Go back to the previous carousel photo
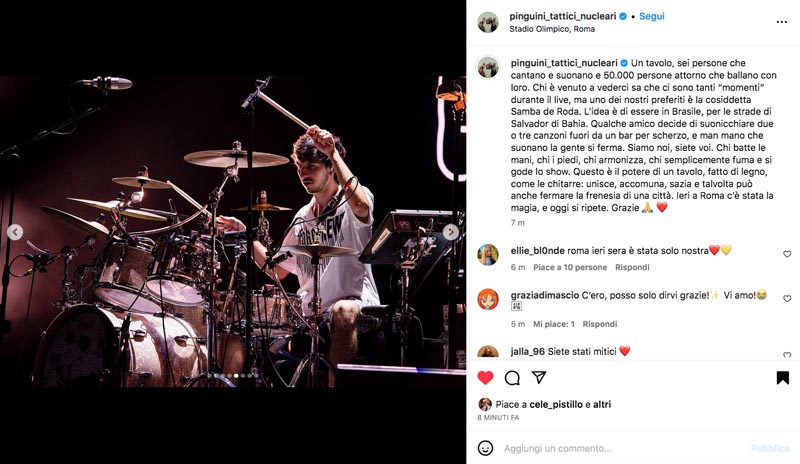The image size is (800, 464). point(15,232)
